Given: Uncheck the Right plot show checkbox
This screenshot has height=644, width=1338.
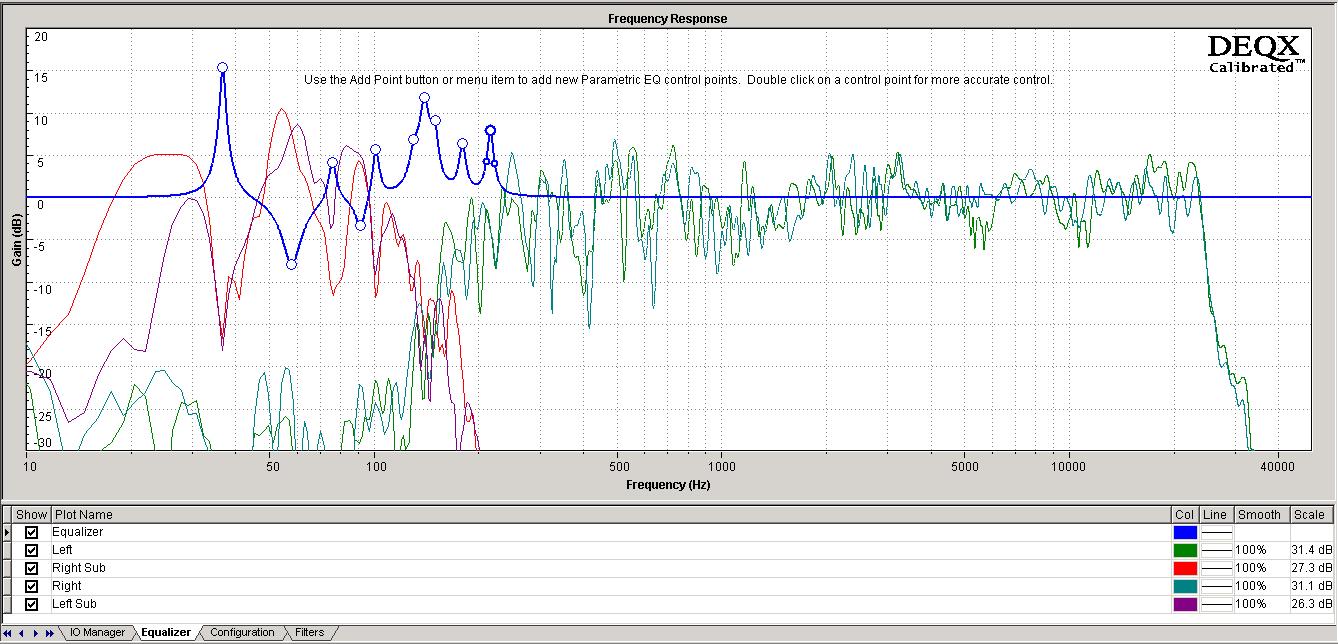Looking at the screenshot, I should (x=32, y=586).
